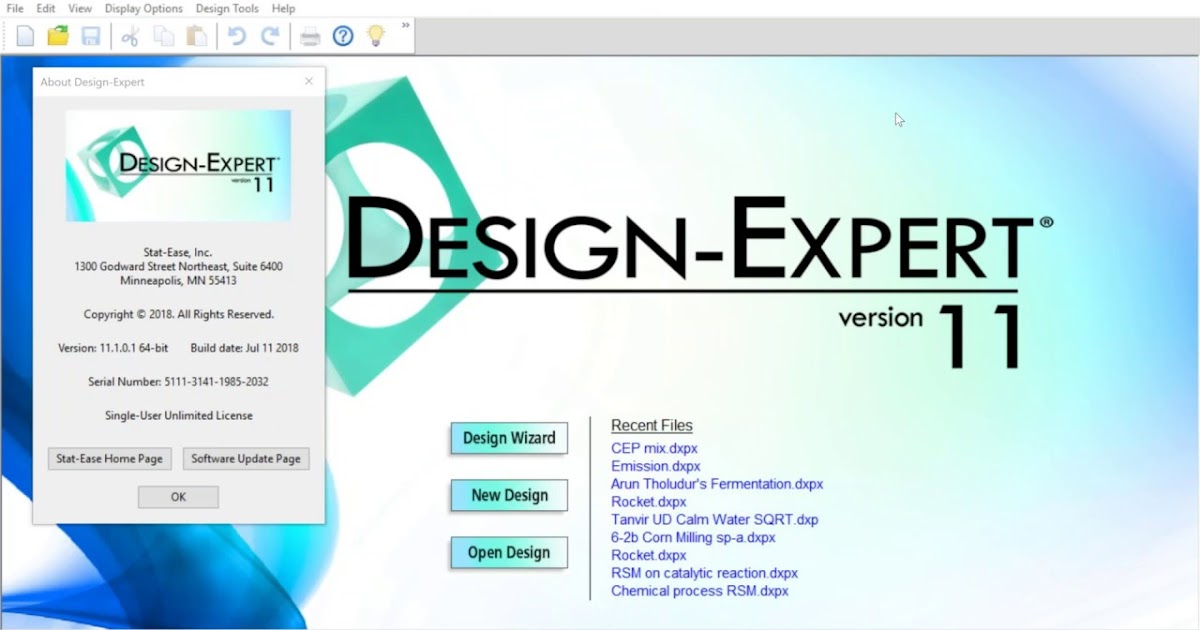Open Help via the question mark icon
This screenshot has height=630, width=1200.
pyautogui.click(x=343, y=35)
